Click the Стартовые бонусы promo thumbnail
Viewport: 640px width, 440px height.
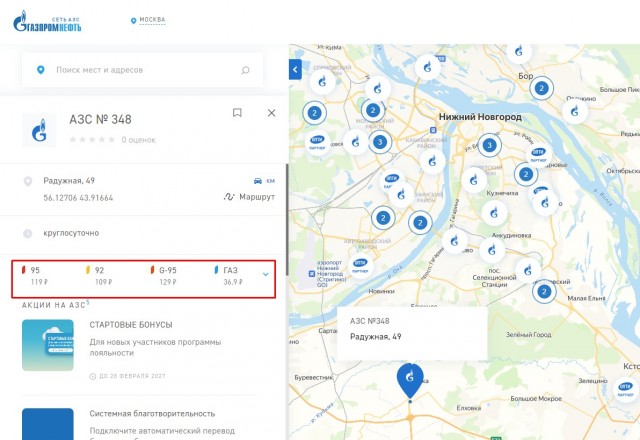click(x=48, y=345)
